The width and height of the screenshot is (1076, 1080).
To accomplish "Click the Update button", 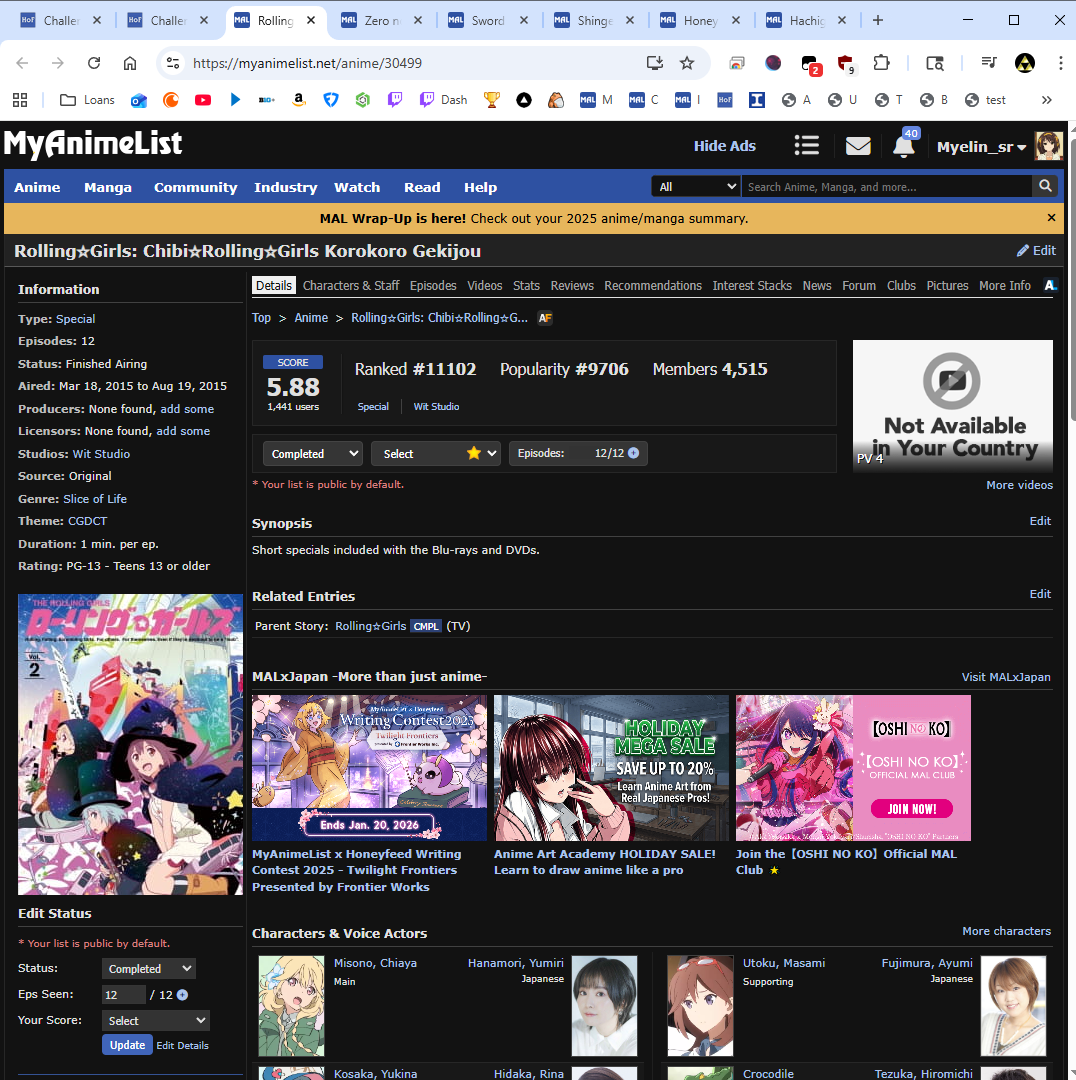I will pyautogui.click(x=127, y=1045).
